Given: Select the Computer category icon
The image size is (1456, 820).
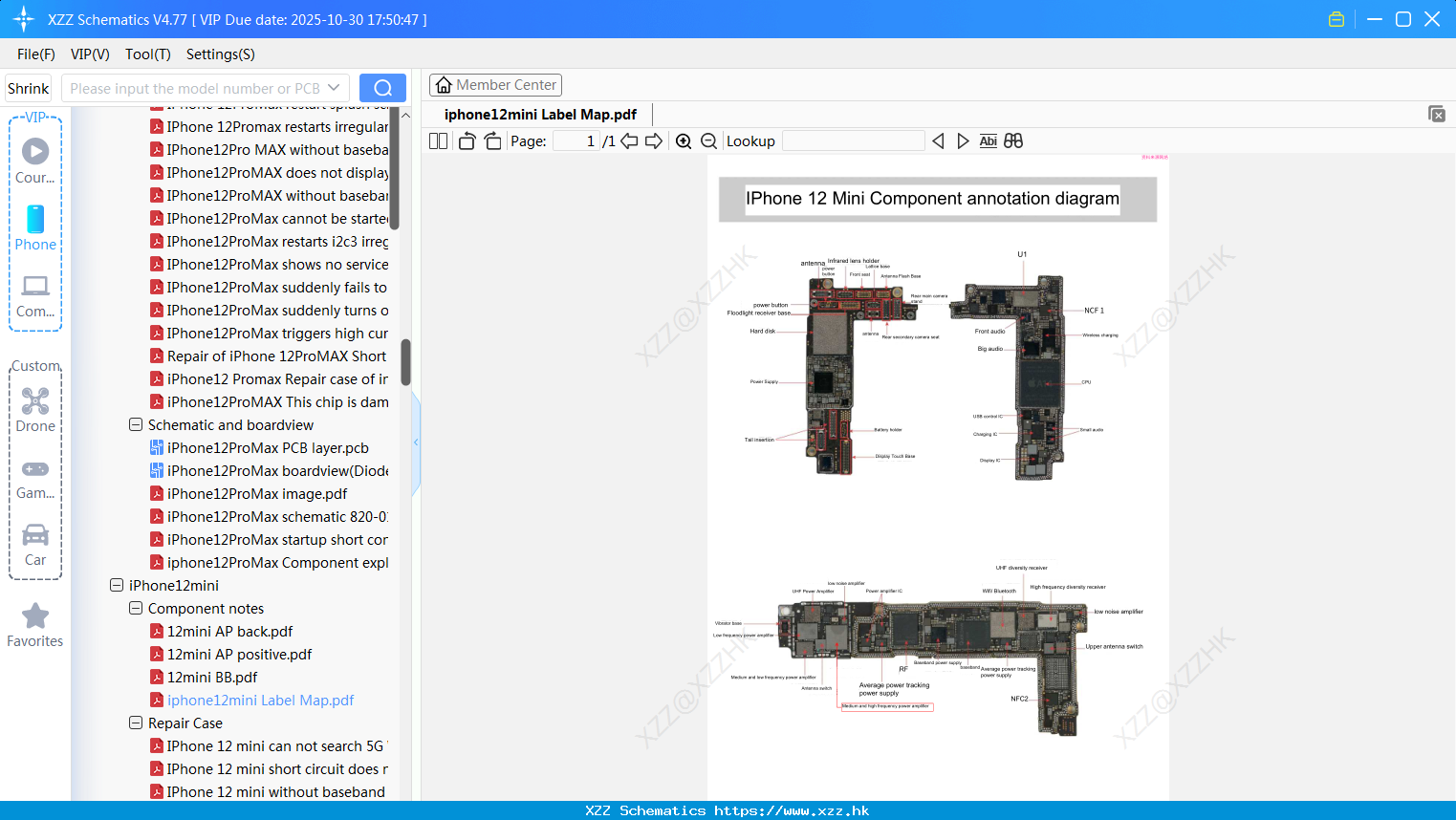Looking at the screenshot, I should pos(35,295).
